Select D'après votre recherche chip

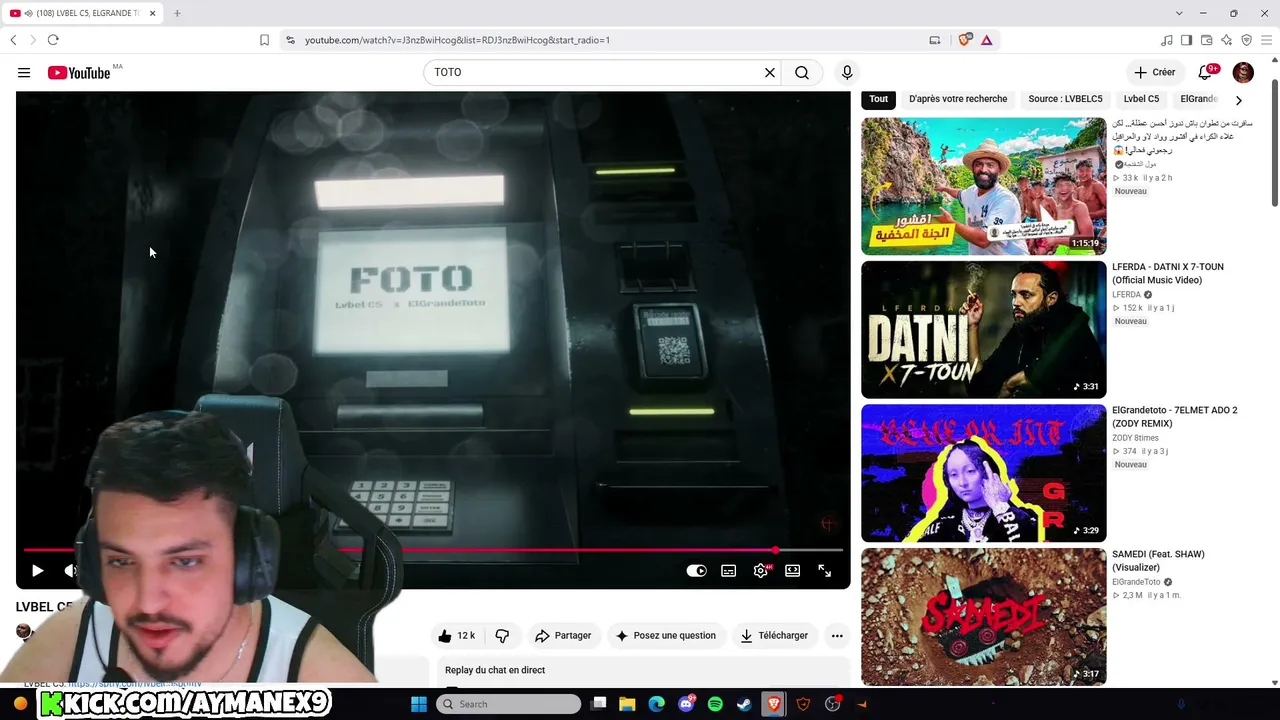pyautogui.click(x=958, y=99)
